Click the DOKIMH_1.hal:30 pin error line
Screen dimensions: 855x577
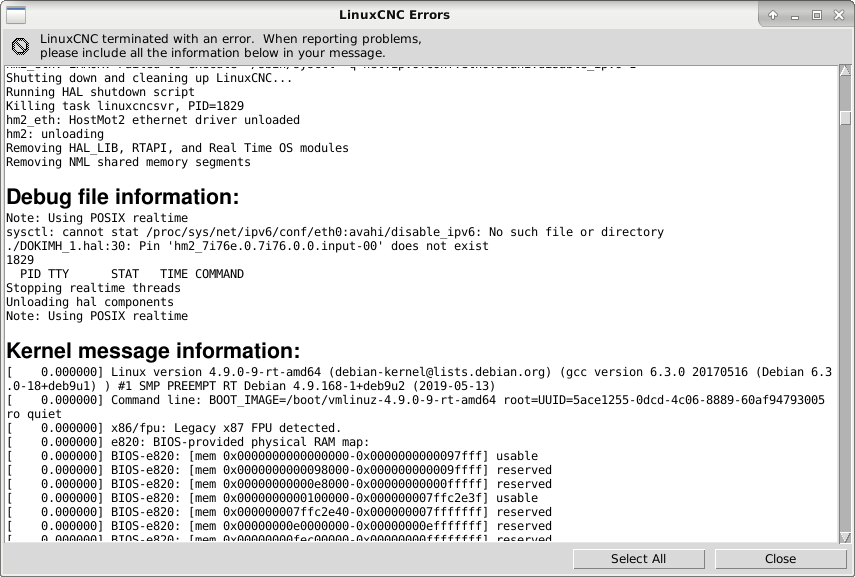click(x=248, y=246)
